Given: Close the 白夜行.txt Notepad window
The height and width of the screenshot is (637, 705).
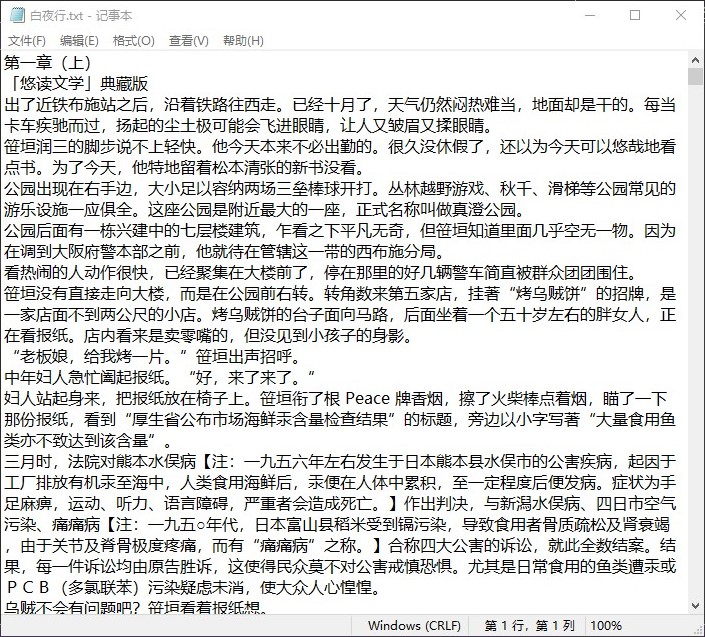Looking at the screenshot, I should pyautogui.click(x=681, y=15).
